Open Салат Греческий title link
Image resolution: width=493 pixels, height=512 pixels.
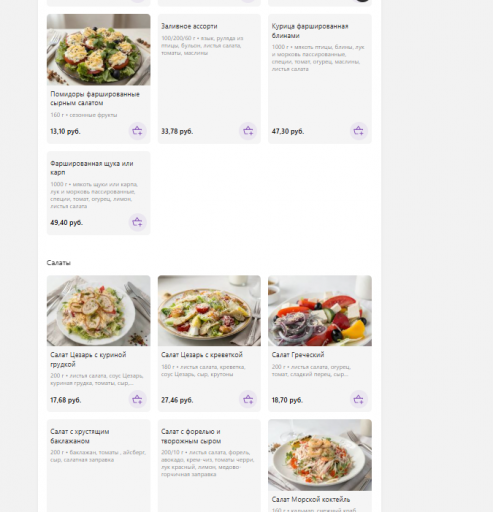pos(298,355)
